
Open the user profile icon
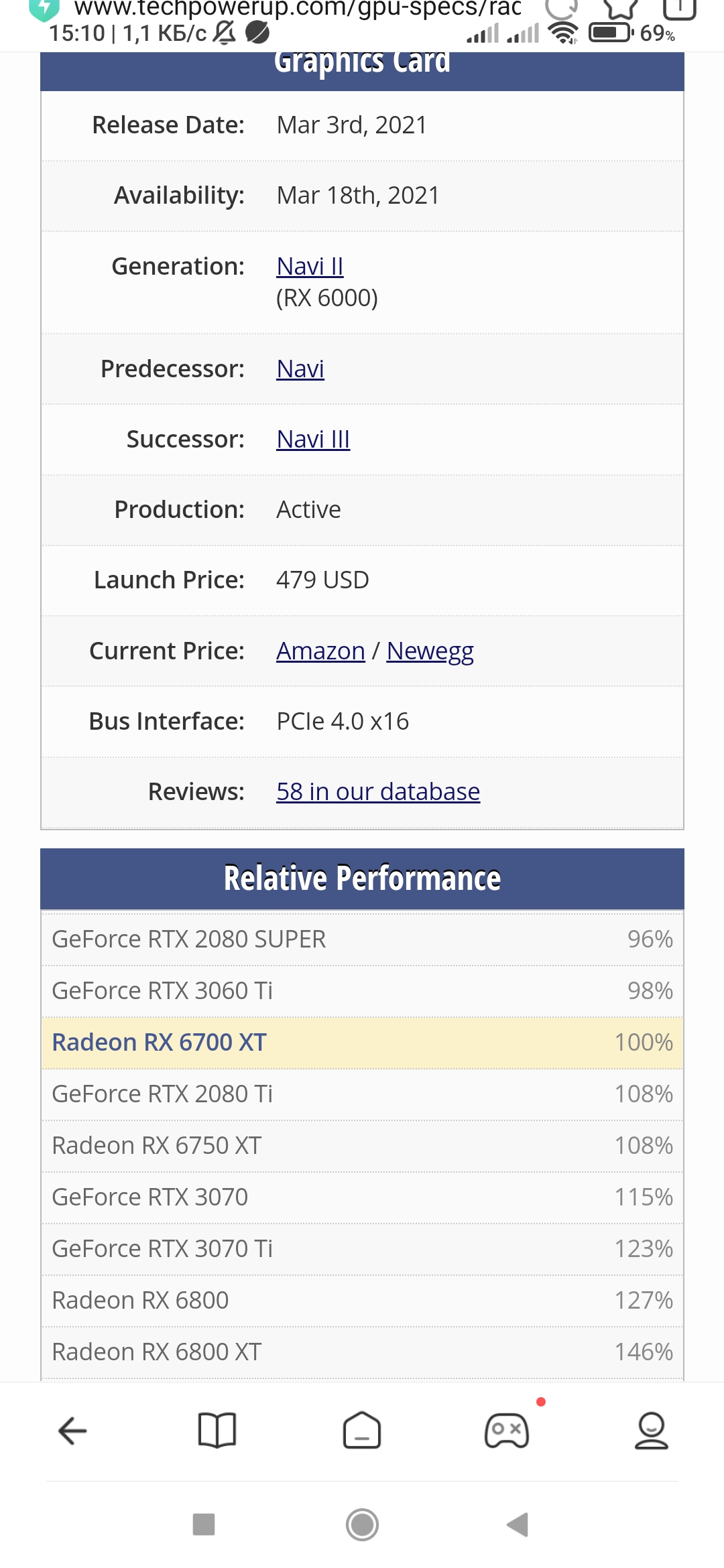651,1431
